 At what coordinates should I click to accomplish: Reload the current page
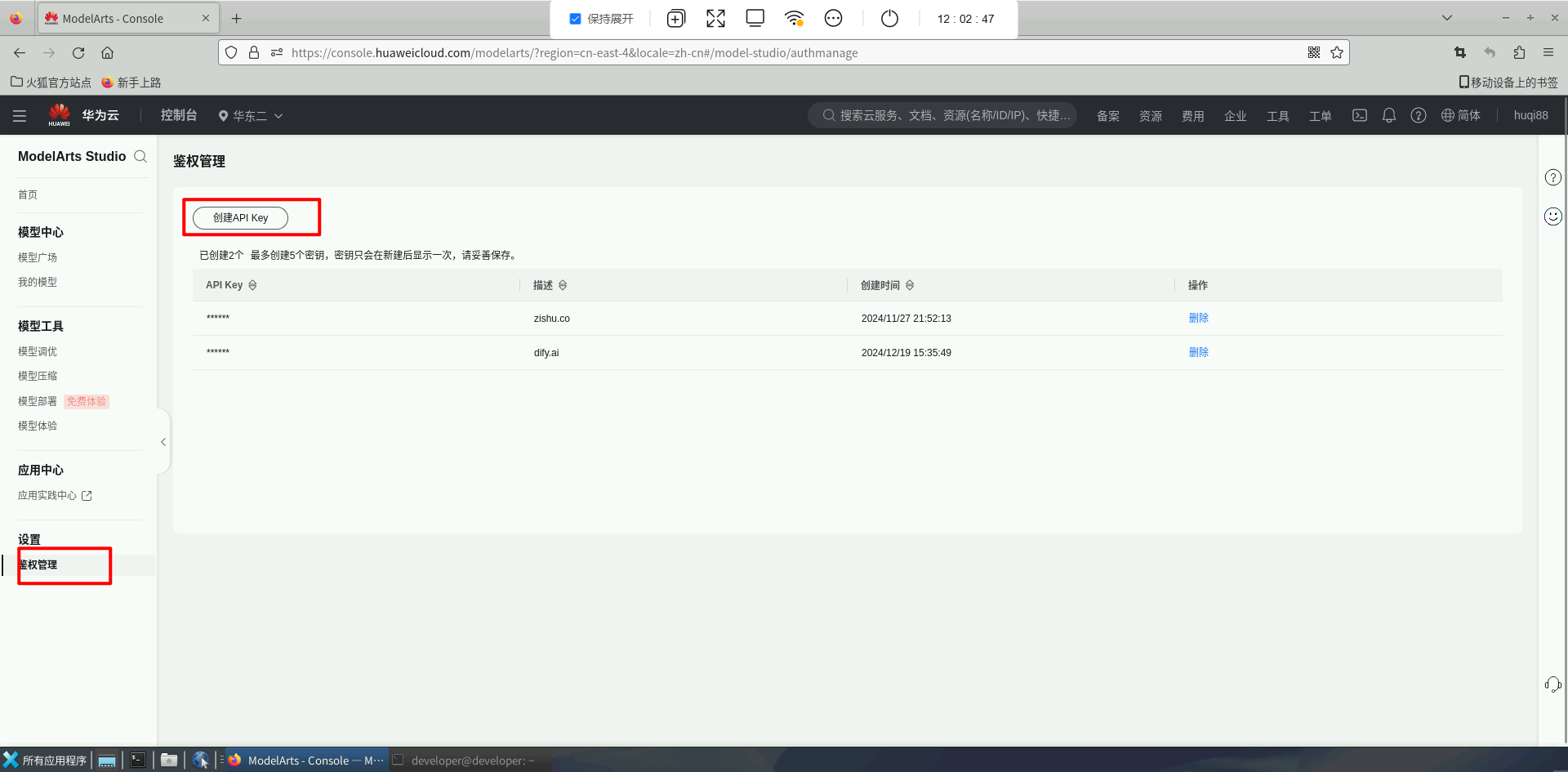[x=78, y=52]
